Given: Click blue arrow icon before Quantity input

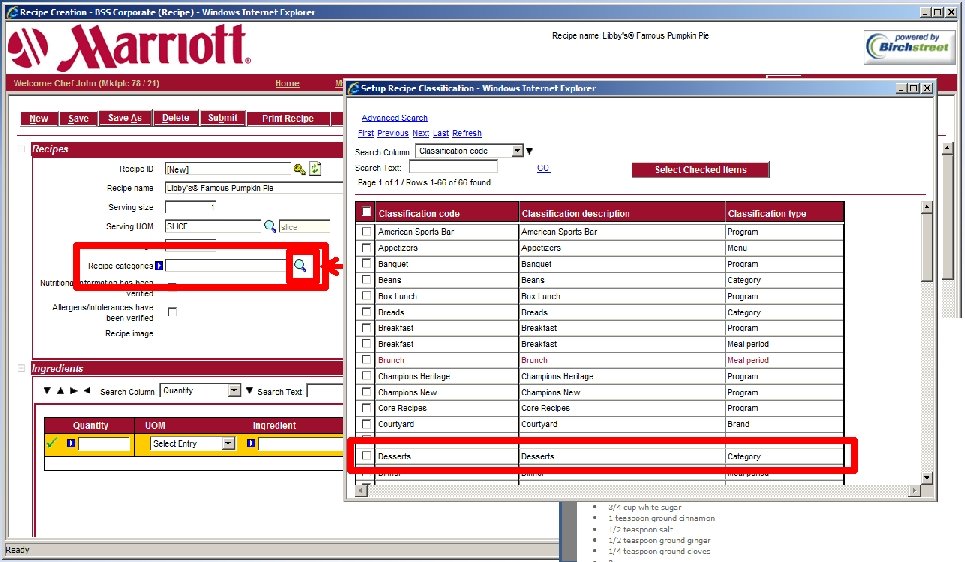Looking at the screenshot, I should tap(71, 443).
